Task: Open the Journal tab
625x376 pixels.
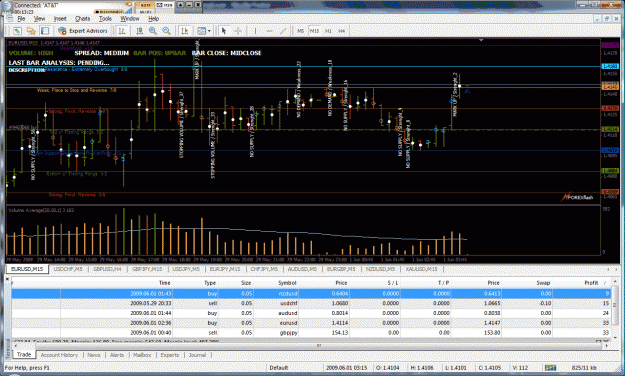Action: click(197, 355)
